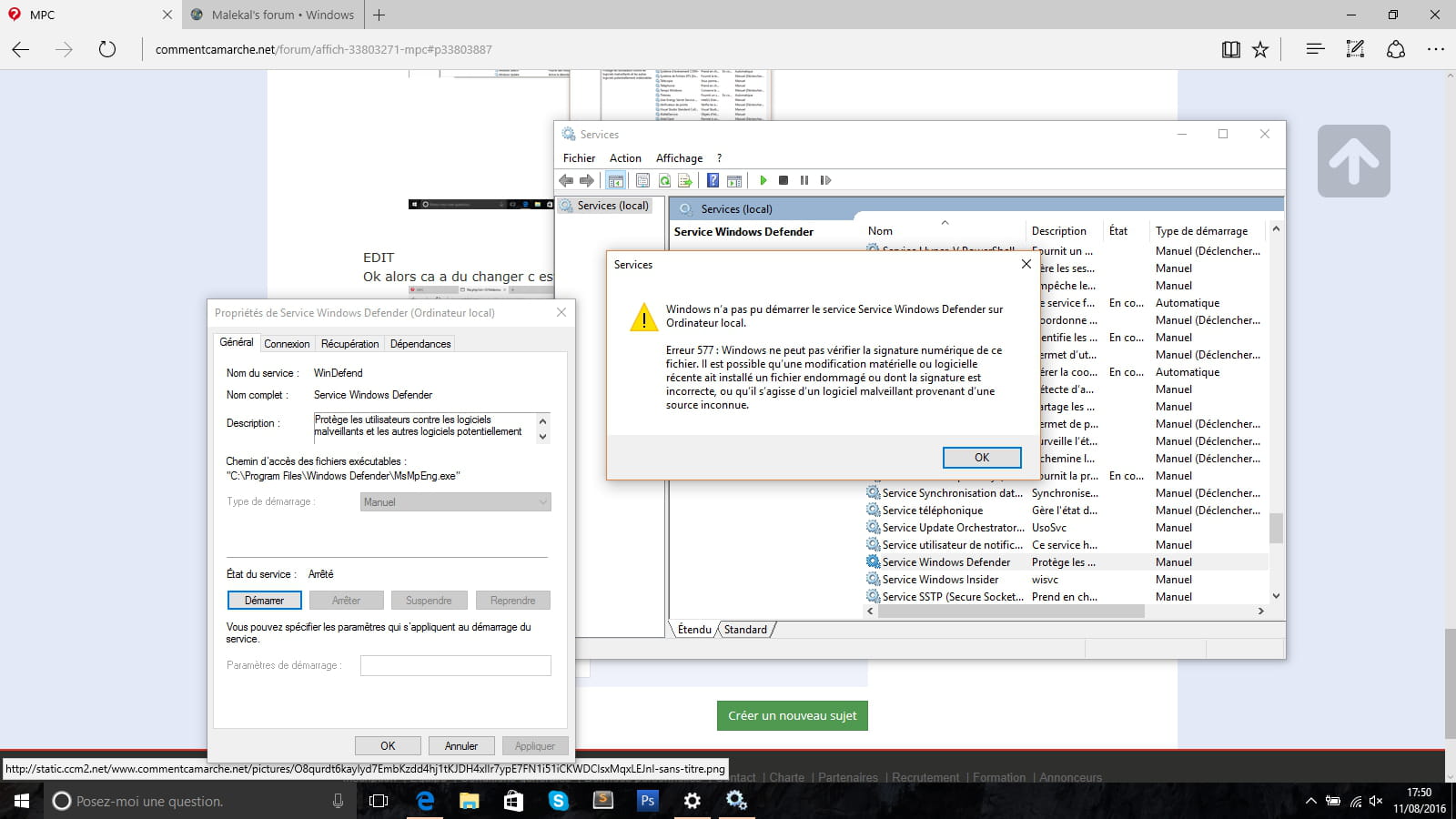1456x819 pixels.
Task: Click the Services list horizontal scrollbar
Action: [x=1010, y=612]
